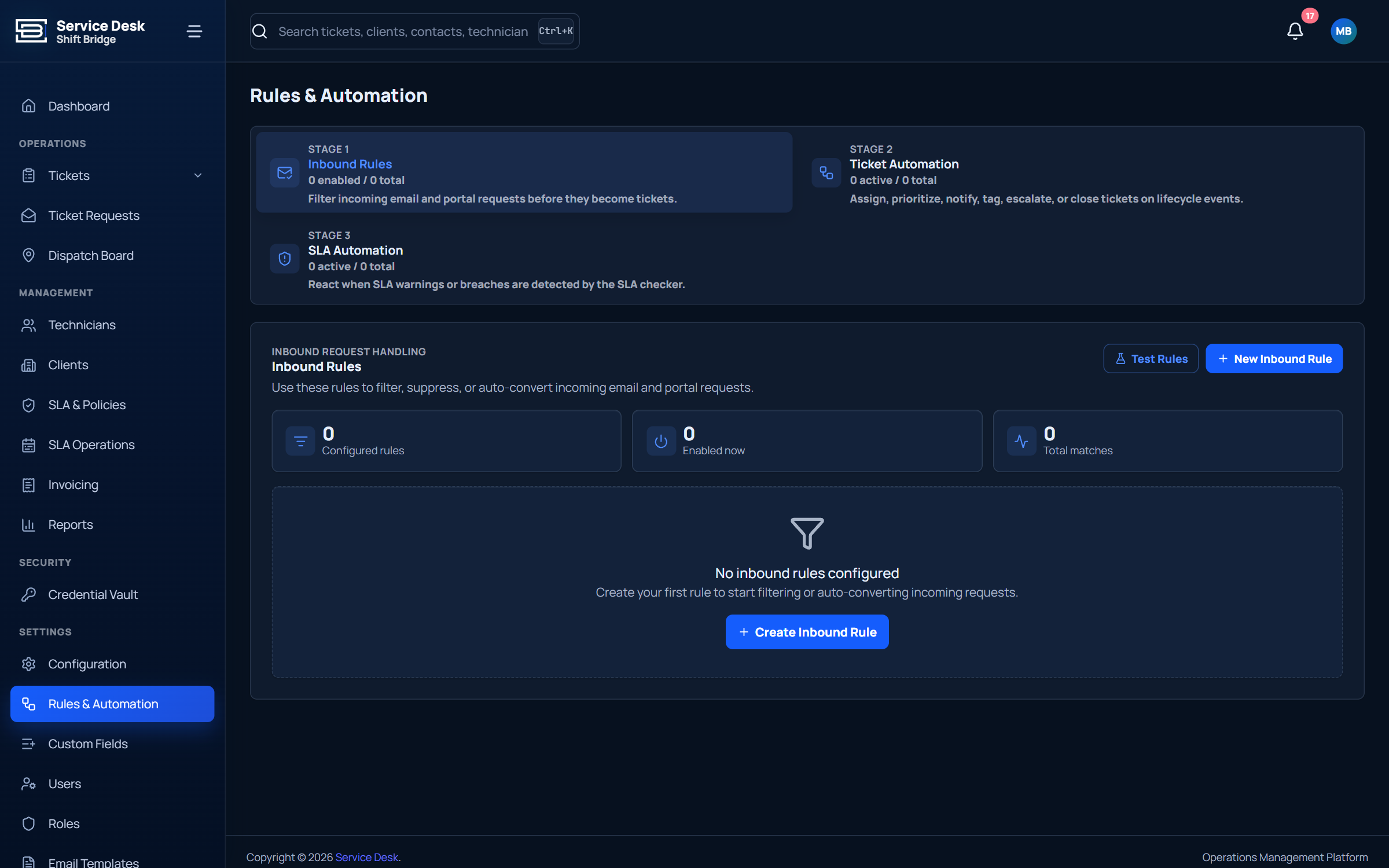Click the Reports chart icon
The width and height of the screenshot is (1389, 868).
(x=28, y=525)
